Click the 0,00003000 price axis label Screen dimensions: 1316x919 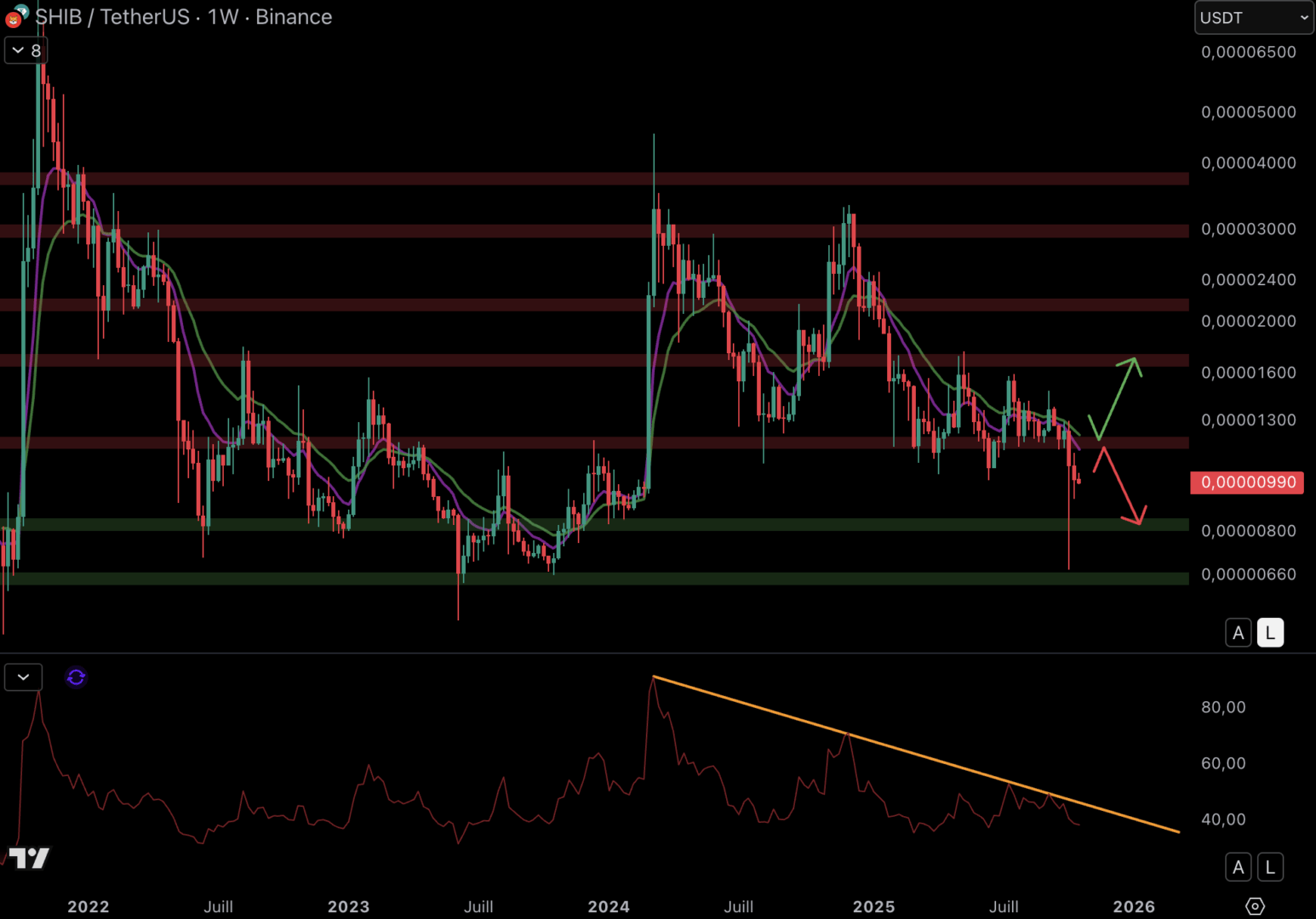1248,229
